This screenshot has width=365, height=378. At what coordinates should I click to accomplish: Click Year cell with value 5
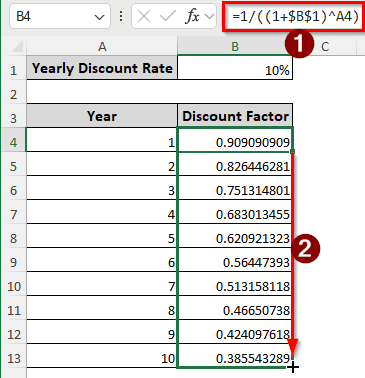102,236
